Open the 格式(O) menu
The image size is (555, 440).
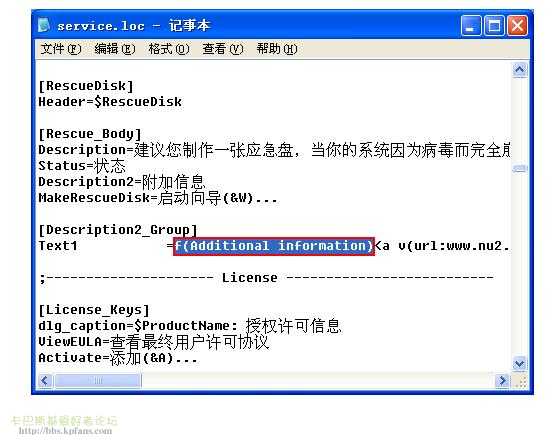coord(169,49)
